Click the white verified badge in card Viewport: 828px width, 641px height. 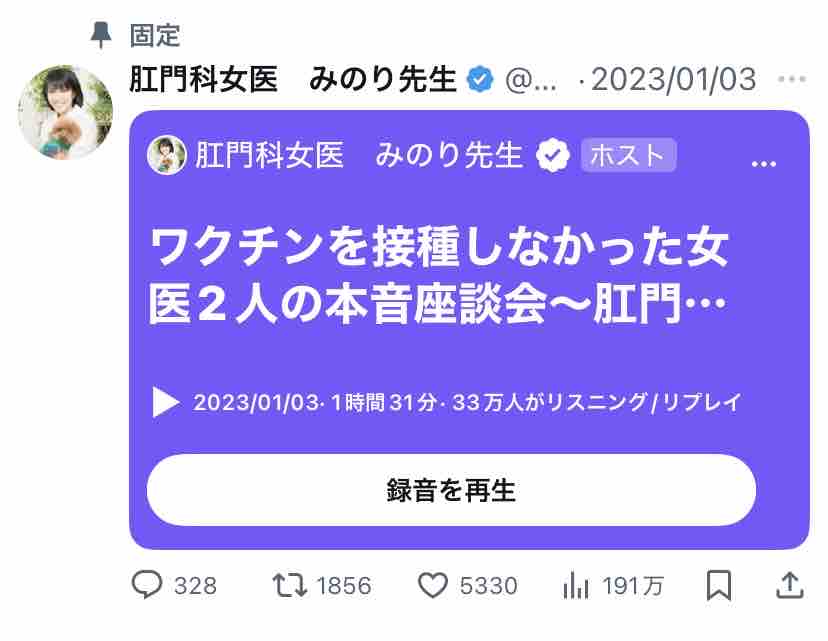click(x=553, y=155)
